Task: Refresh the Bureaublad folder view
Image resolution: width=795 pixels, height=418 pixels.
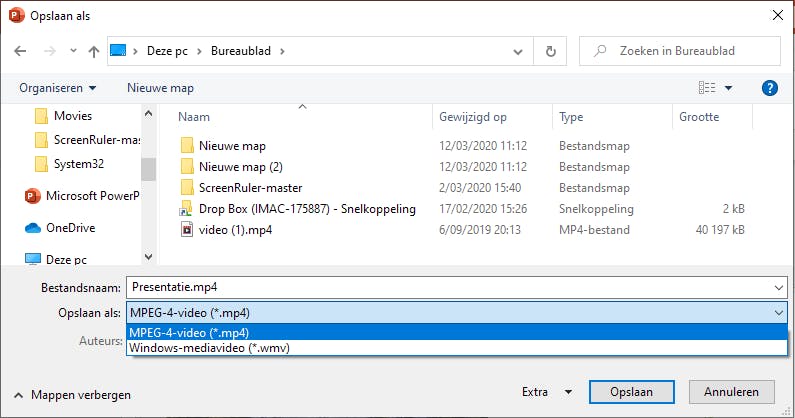Action: pyautogui.click(x=550, y=51)
